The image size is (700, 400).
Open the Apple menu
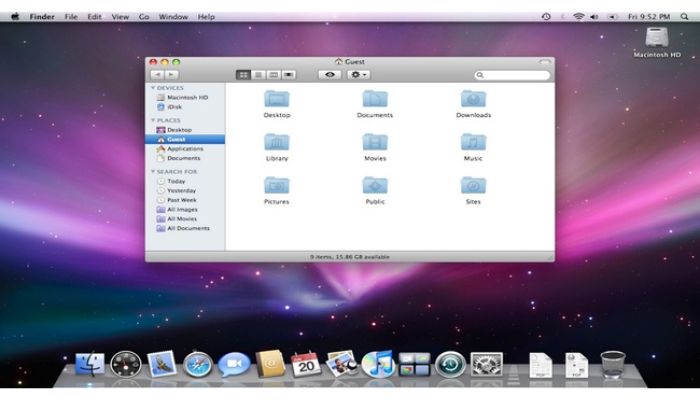[x=15, y=17]
